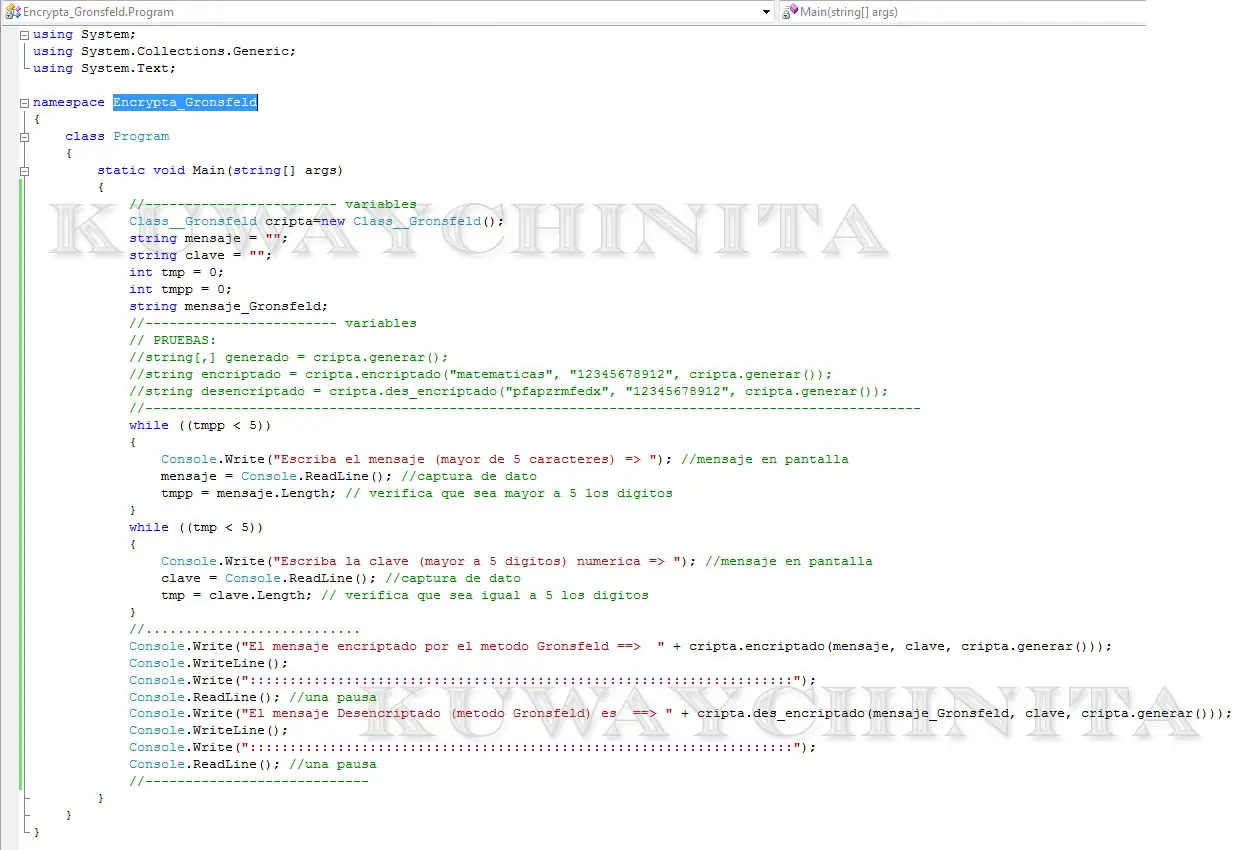1239x850 pixels.
Task: Click the 'int tmp = 0;' line
Action: [177, 272]
